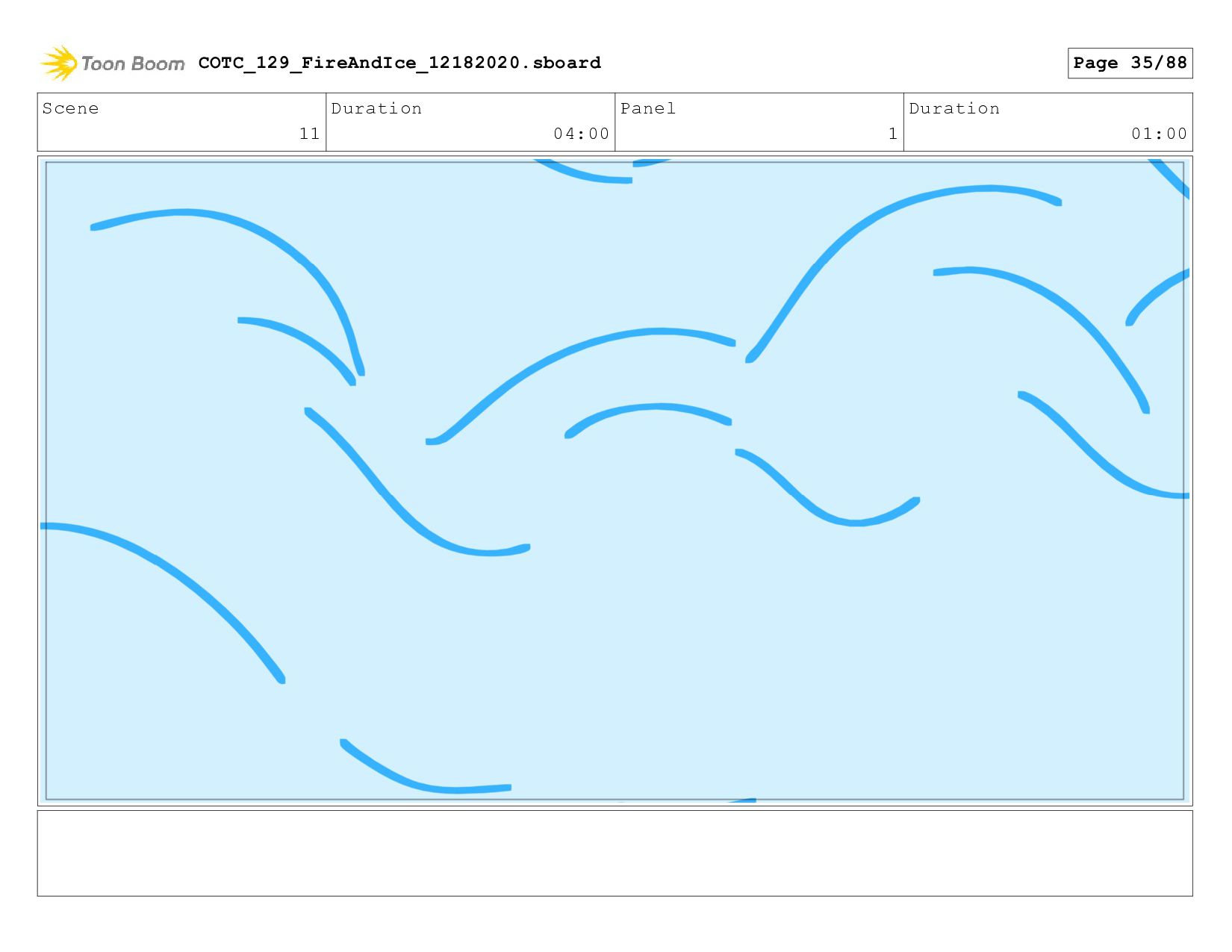Select scene number 11
This screenshot has width=1232, height=952.
[x=309, y=134]
